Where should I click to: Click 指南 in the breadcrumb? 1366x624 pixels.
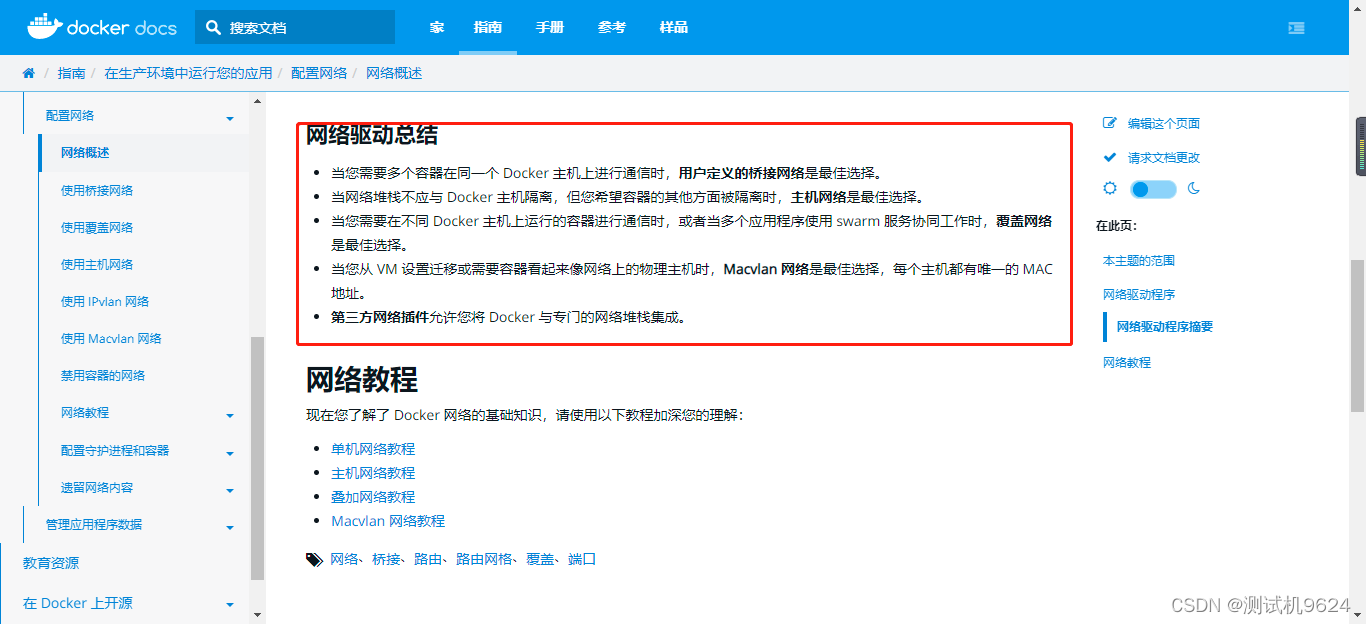(71, 73)
